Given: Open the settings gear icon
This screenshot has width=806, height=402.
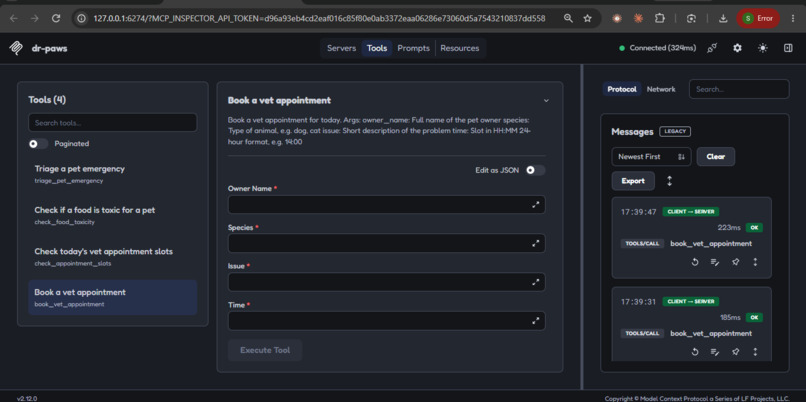Looking at the screenshot, I should point(738,48).
